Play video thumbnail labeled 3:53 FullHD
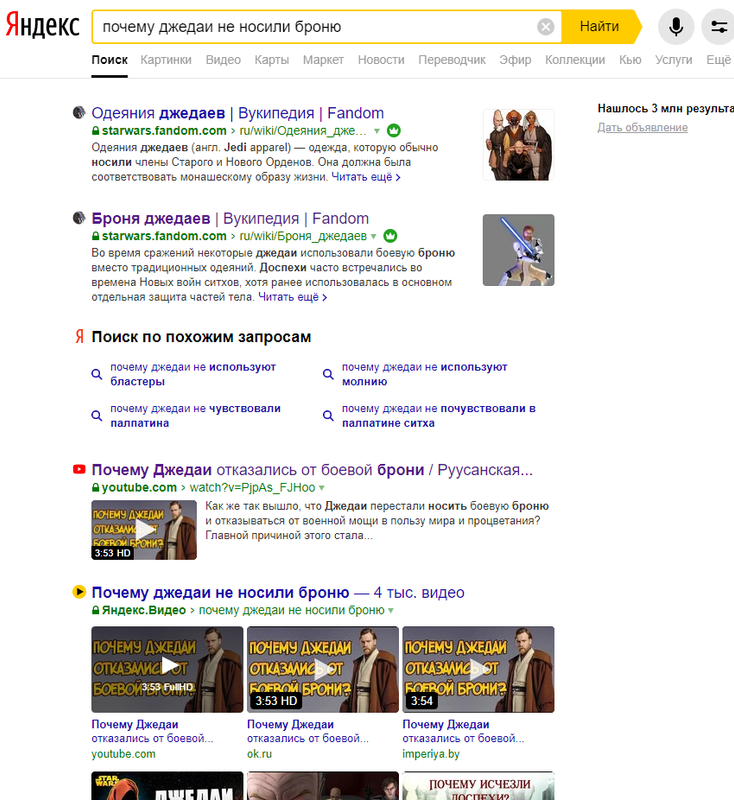 pos(167,669)
